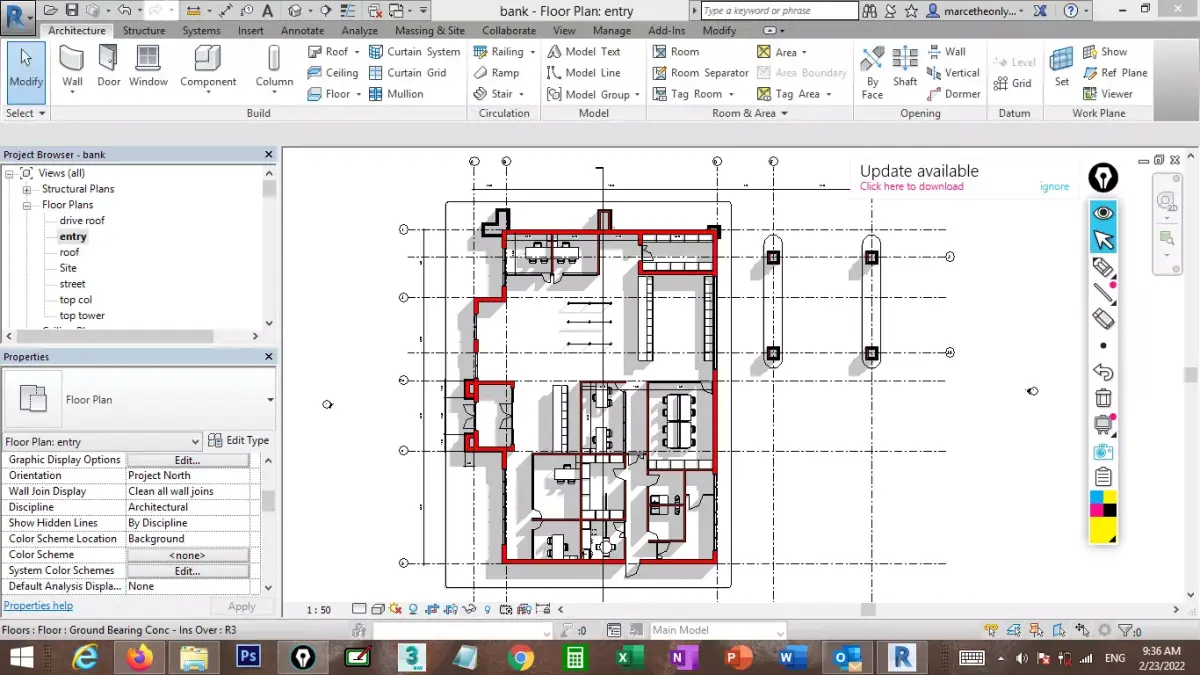This screenshot has height=675, width=1200.
Task: Collapse the Views (all) tree node
Action: 9,173
